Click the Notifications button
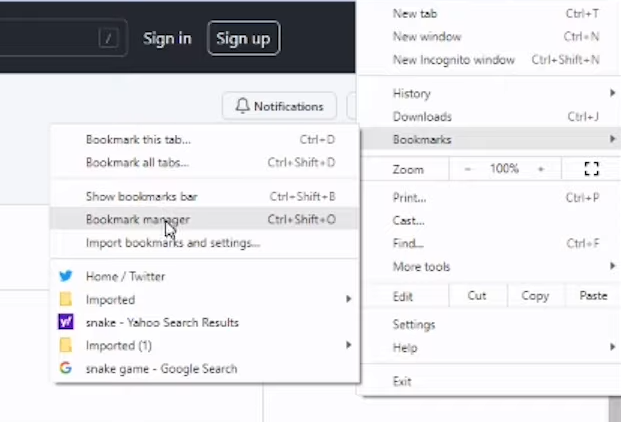 [280, 106]
